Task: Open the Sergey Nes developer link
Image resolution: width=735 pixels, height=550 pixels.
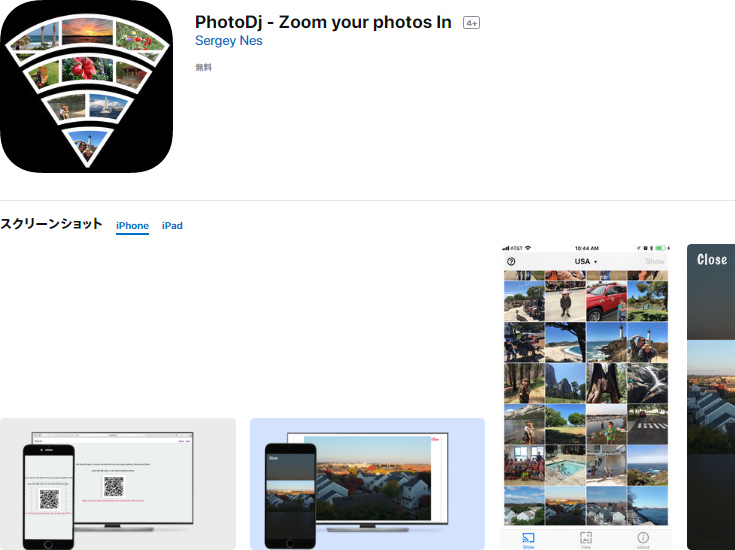Action: coord(229,41)
